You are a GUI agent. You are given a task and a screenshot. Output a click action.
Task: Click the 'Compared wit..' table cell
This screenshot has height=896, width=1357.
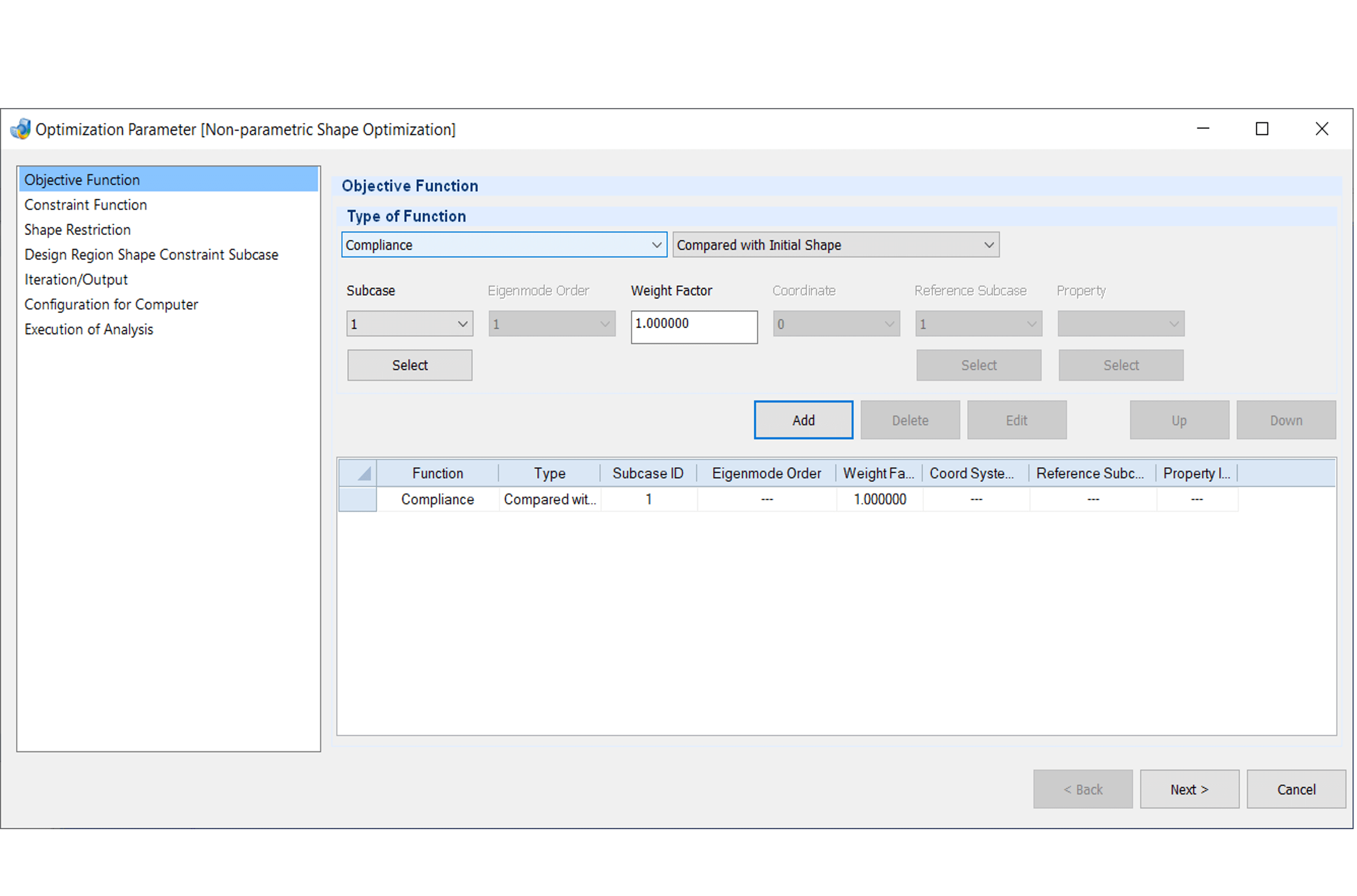tap(550, 500)
